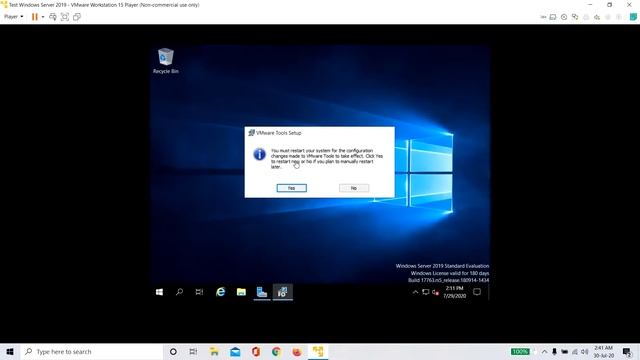Open guest clock showing 2:11 PM
The height and width of the screenshot is (360, 640).
[x=454, y=292]
